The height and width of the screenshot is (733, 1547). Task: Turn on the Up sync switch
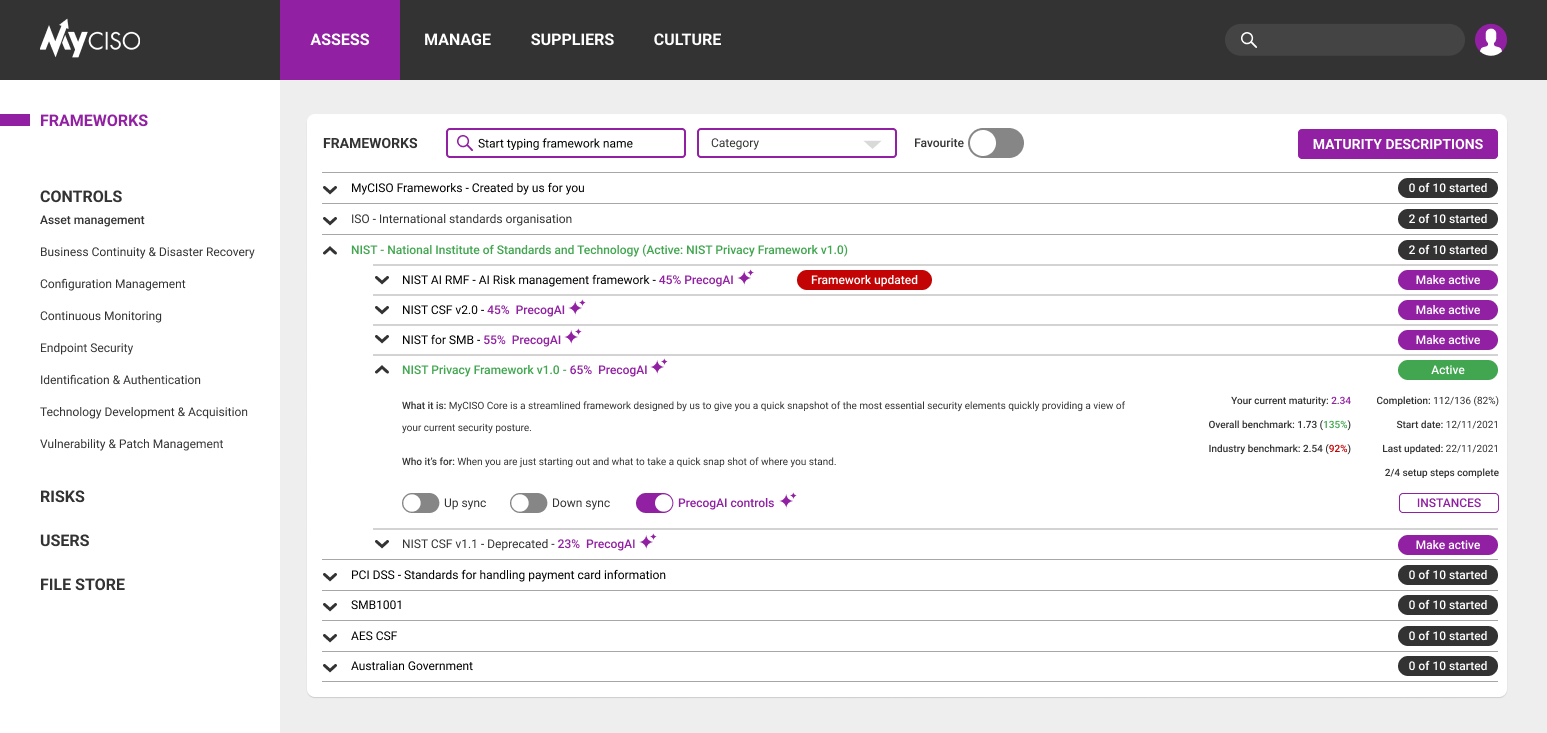[x=421, y=503]
